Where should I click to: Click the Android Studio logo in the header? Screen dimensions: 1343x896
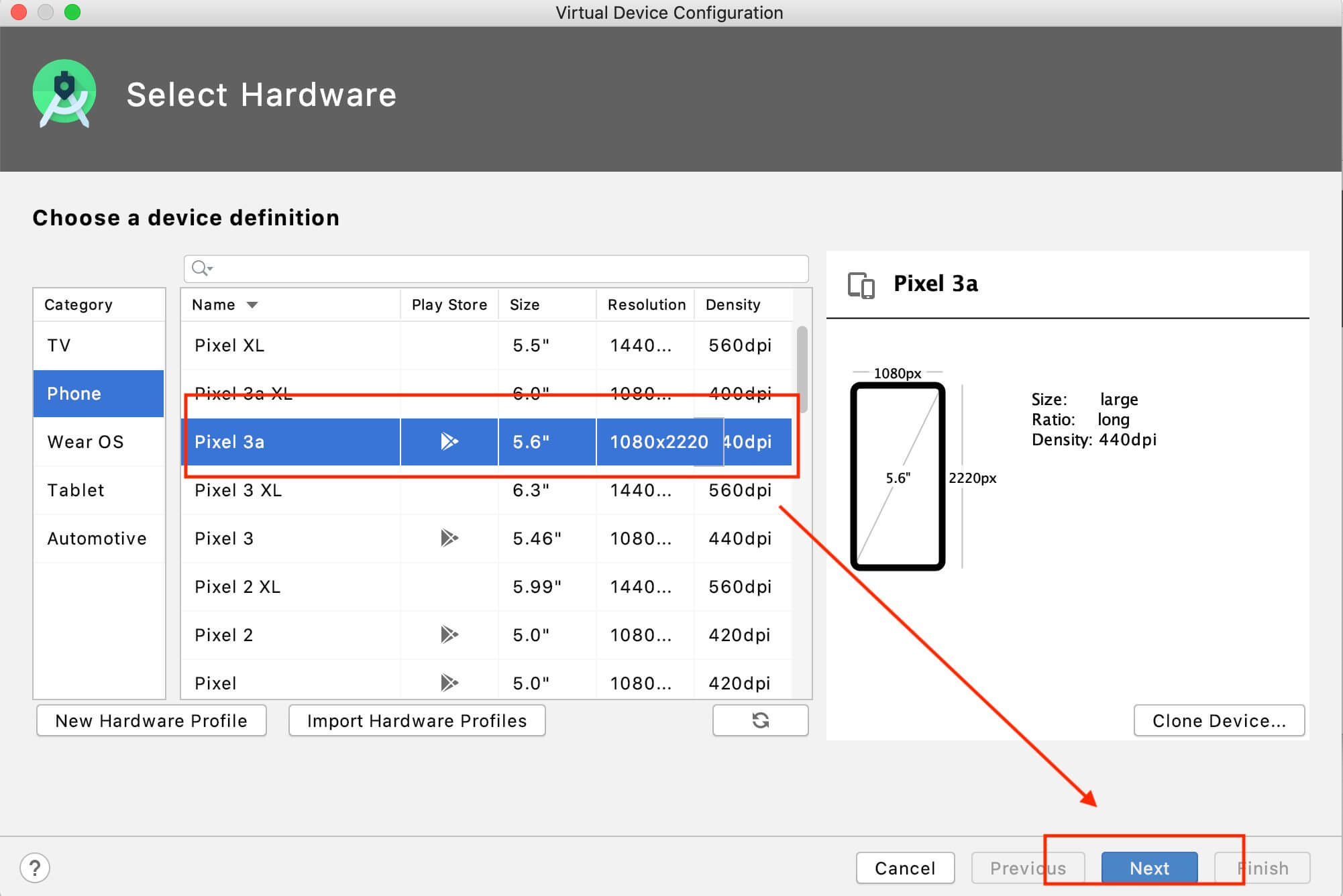coord(64,94)
